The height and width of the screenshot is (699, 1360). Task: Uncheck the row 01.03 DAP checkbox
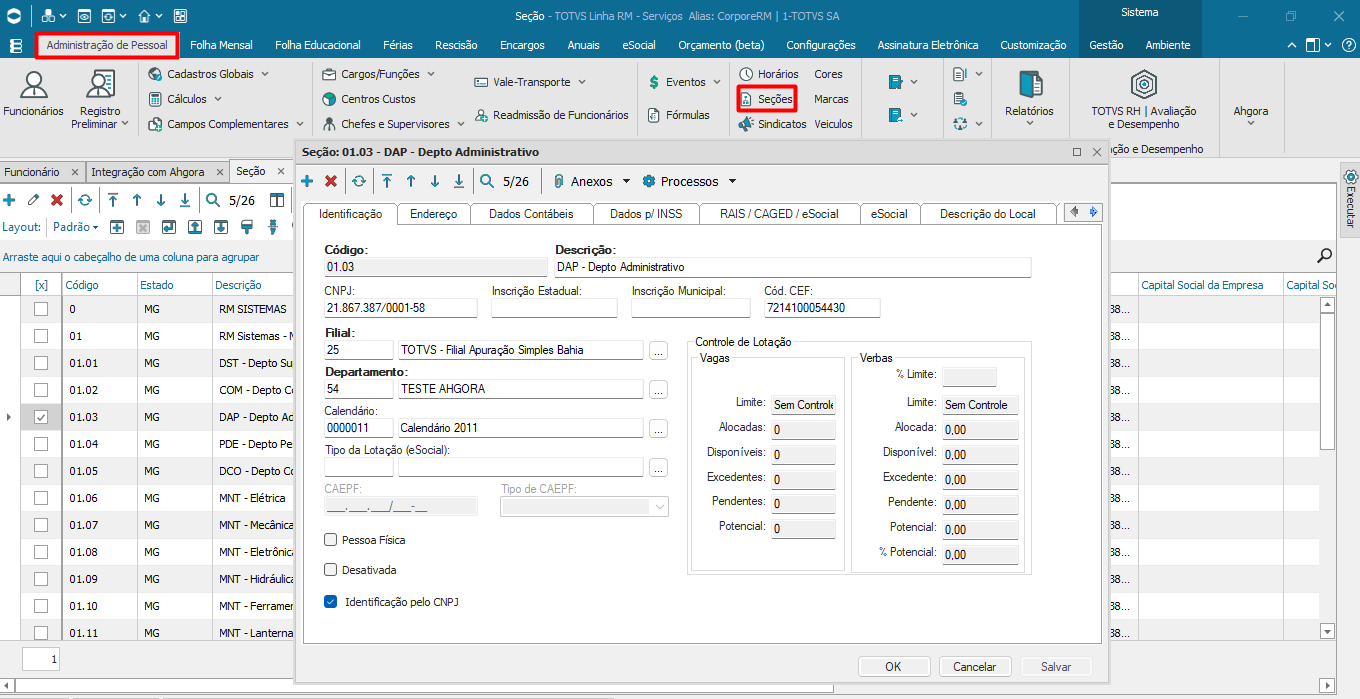coord(41,417)
